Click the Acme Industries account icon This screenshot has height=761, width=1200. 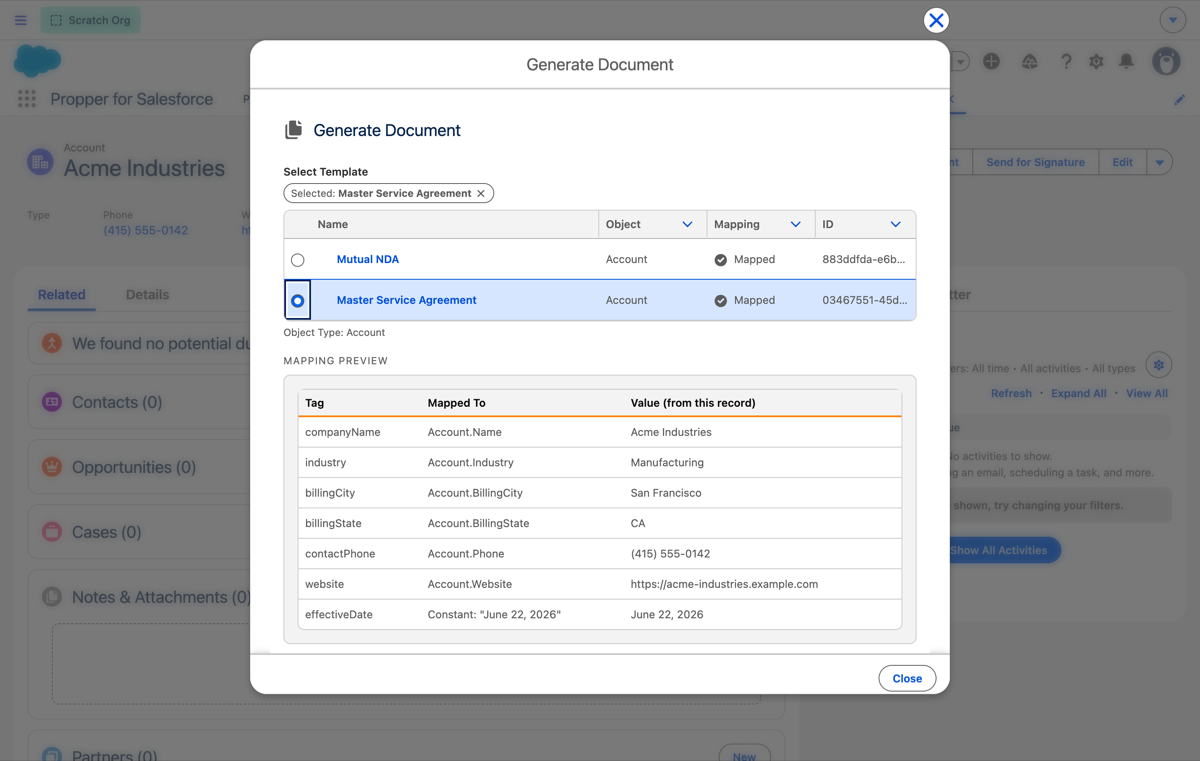[40, 161]
